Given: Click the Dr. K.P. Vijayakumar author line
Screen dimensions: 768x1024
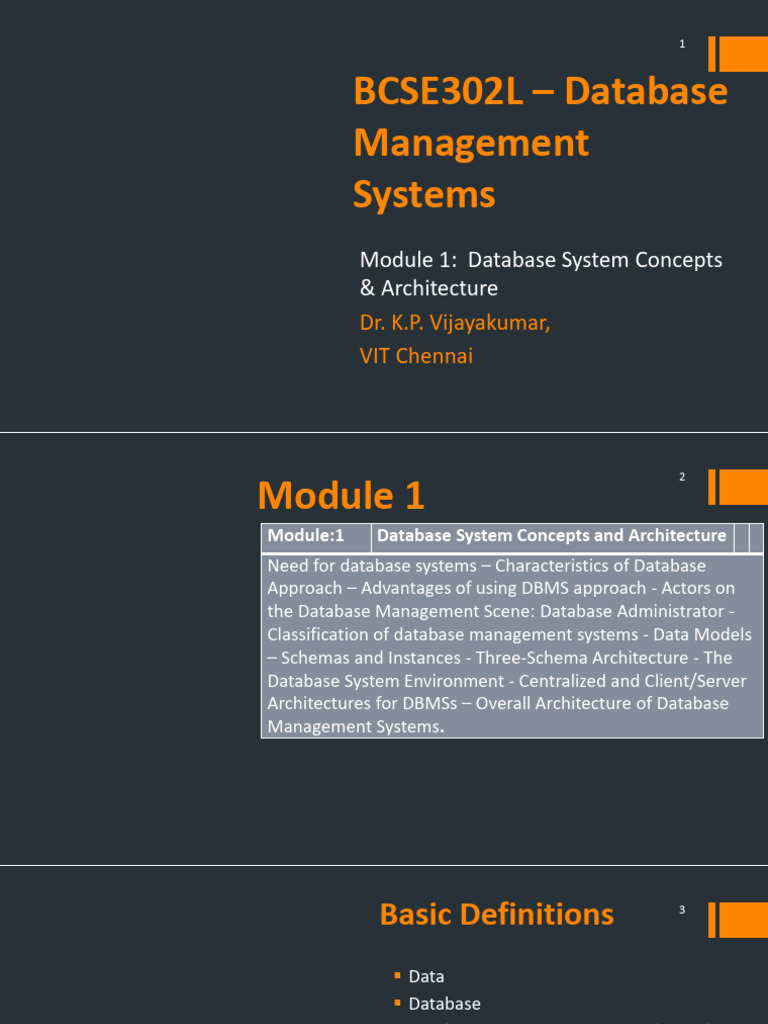Looking at the screenshot, I should pos(455,323).
